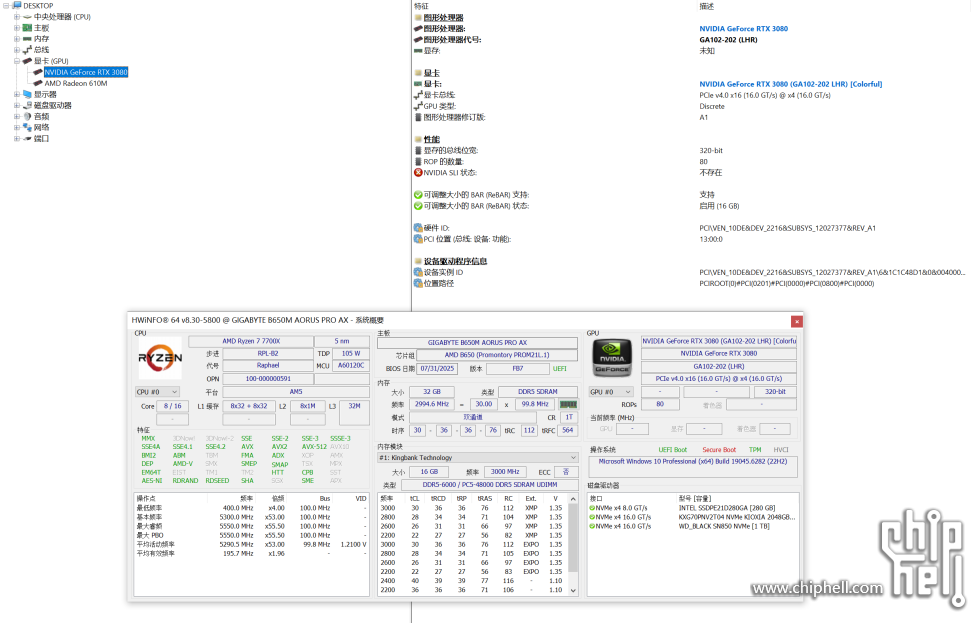
Task: Click green status icon of KXG70PNV2T04 KIOXIA drive
Action: [x=592, y=518]
